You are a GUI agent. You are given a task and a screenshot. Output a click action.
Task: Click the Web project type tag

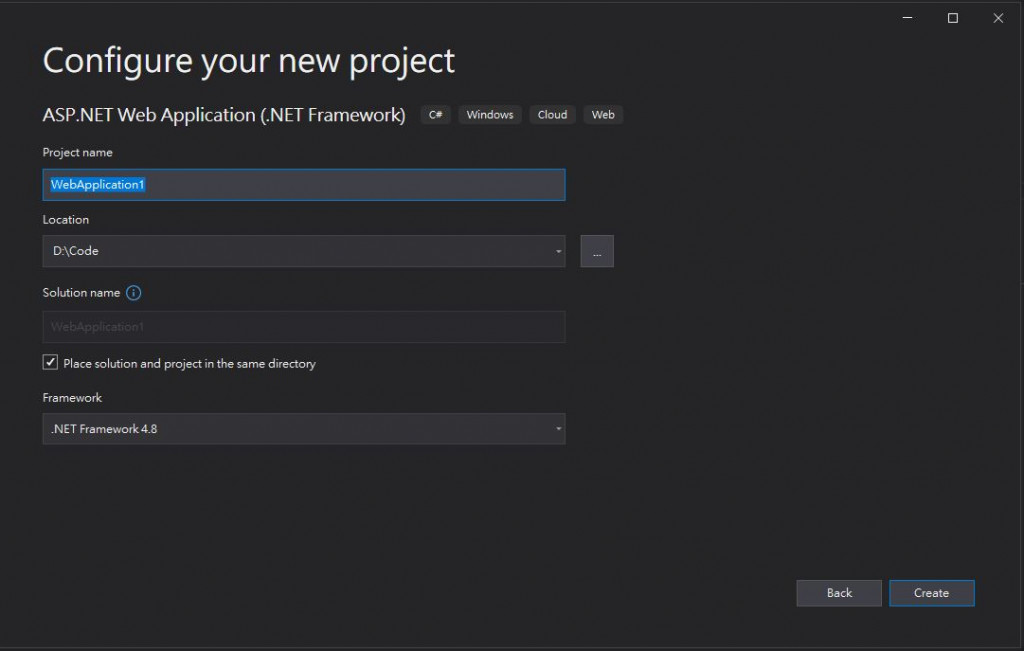603,115
